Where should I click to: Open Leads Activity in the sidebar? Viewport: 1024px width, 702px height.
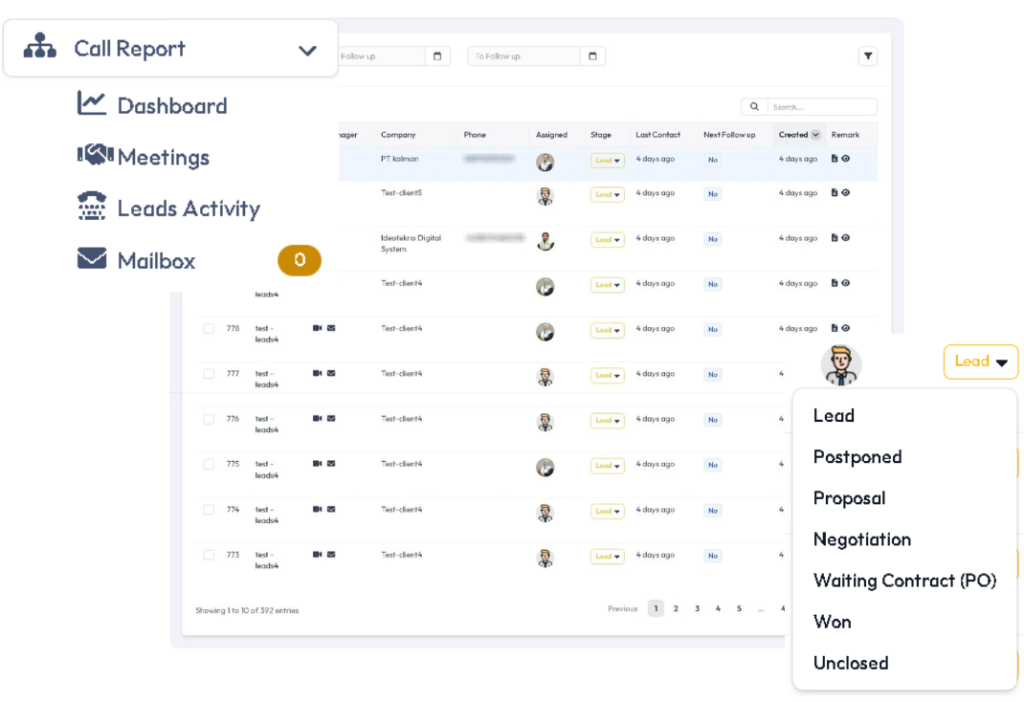click(x=188, y=209)
